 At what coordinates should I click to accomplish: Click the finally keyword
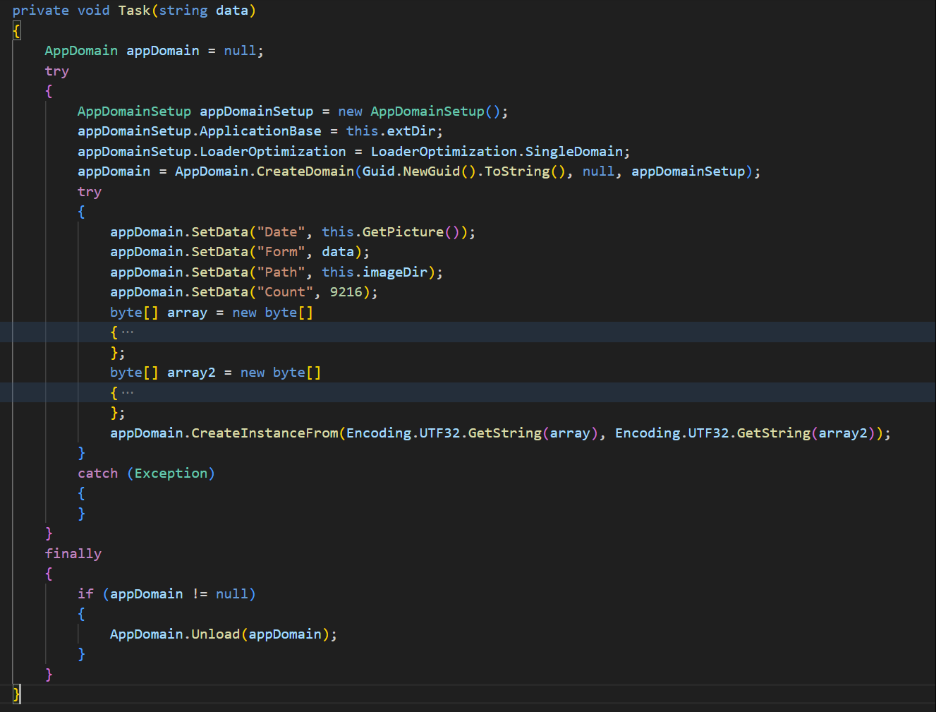[x=73, y=553]
